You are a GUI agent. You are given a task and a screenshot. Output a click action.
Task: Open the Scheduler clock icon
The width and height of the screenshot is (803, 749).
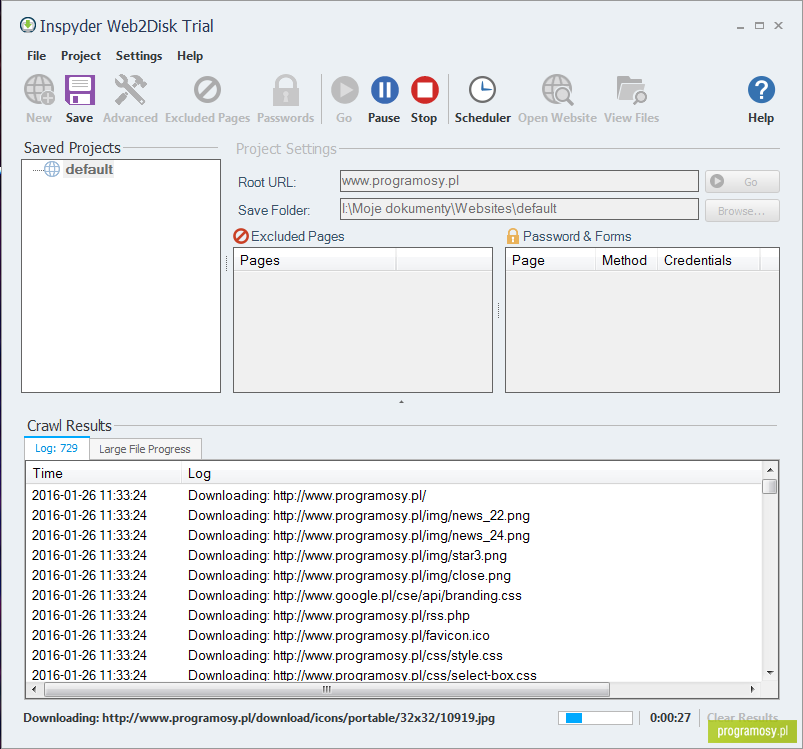(x=482, y=90)
